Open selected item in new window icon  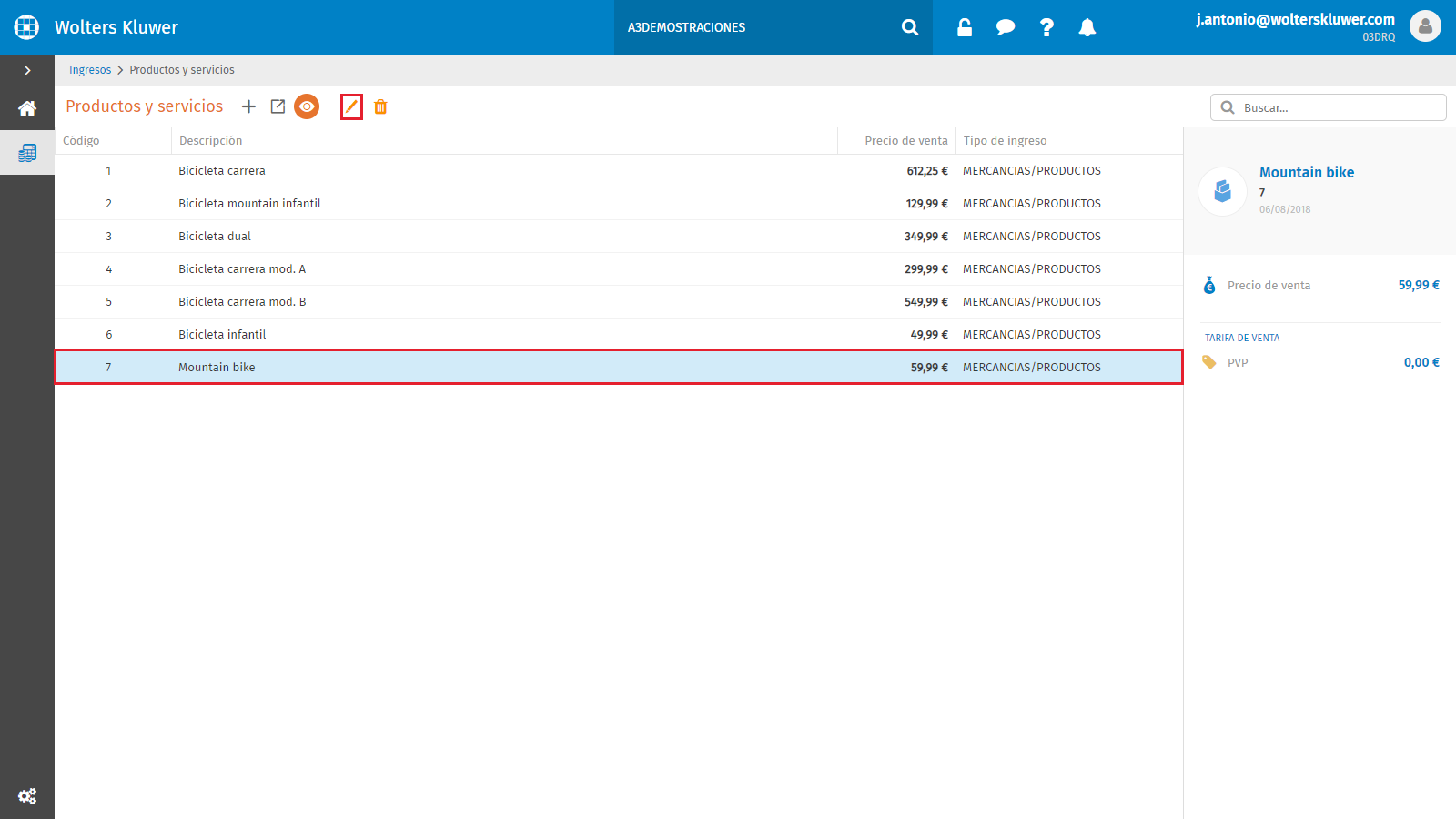(x=278, y=106)
